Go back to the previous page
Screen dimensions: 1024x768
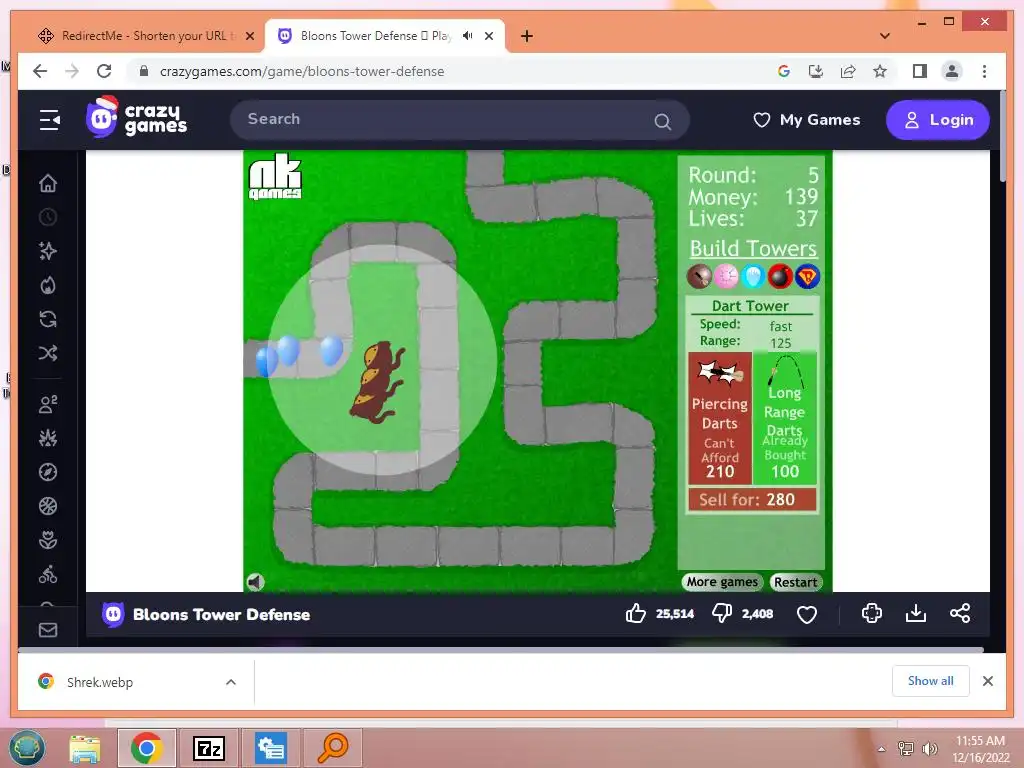40,71
